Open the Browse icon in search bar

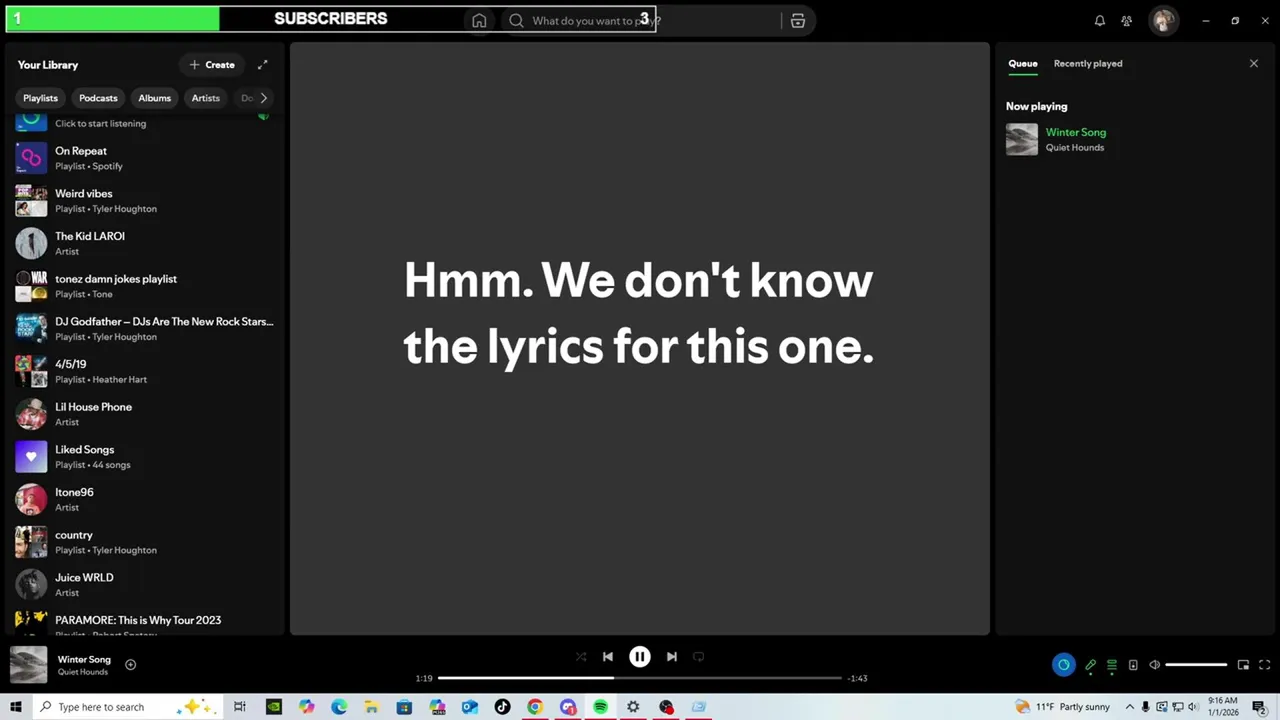(x=797, y=21)
